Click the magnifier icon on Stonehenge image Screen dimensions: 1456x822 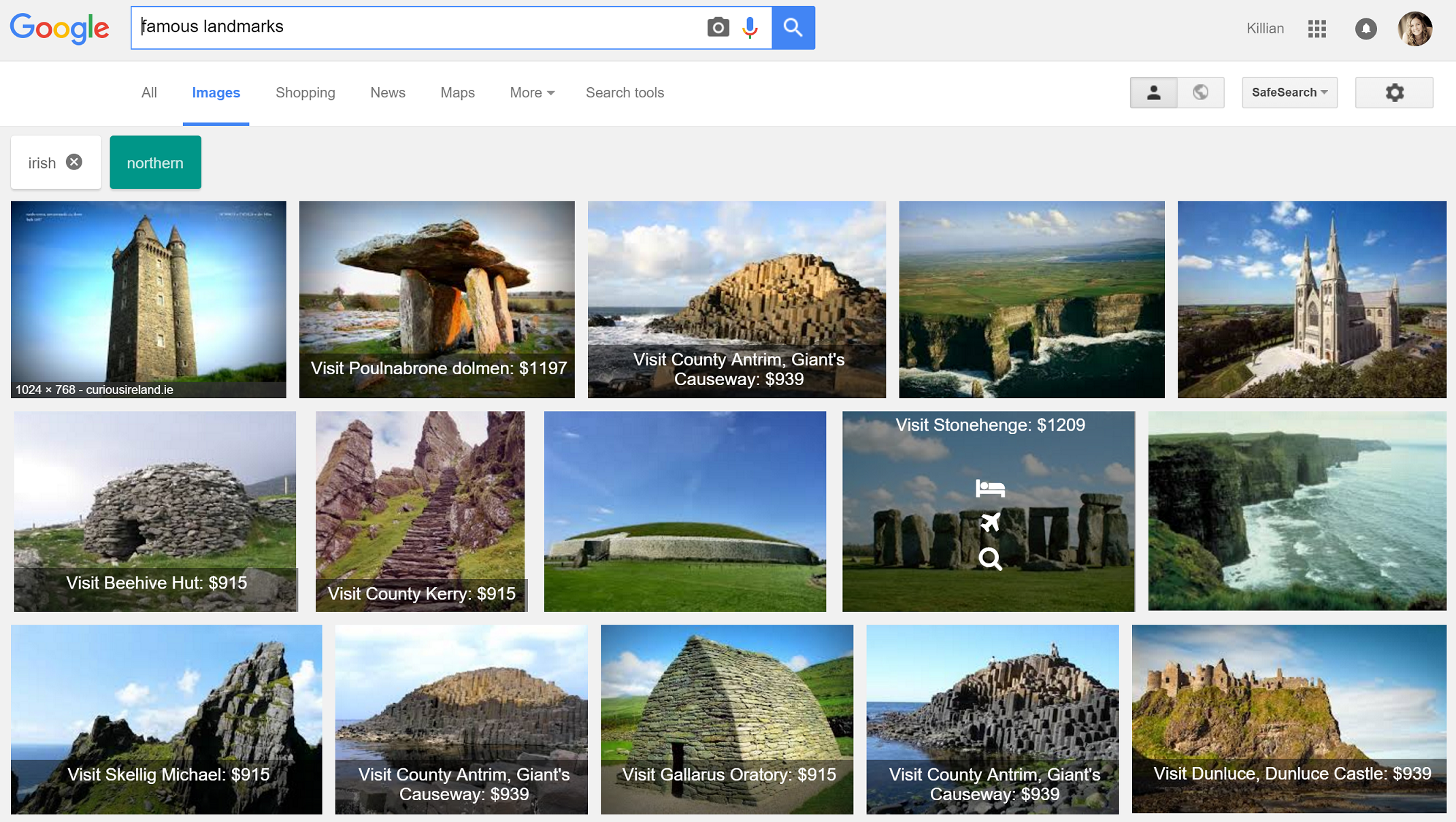[990, 559]
